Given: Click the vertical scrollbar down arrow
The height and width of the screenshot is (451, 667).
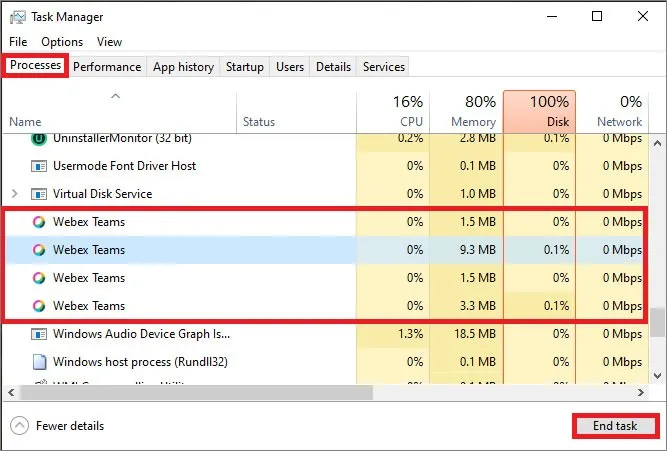Looking at the screenshot, I should (x=657, y=376).
